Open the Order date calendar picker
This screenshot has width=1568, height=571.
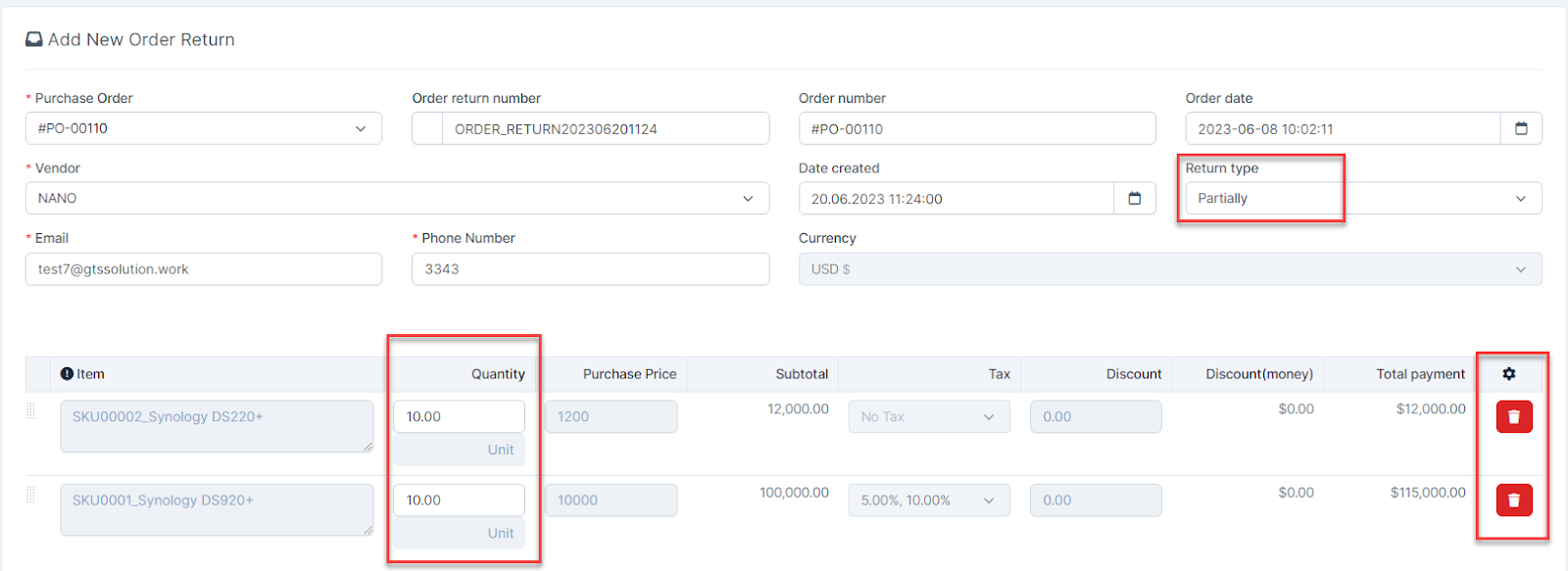pos(1521,129)
